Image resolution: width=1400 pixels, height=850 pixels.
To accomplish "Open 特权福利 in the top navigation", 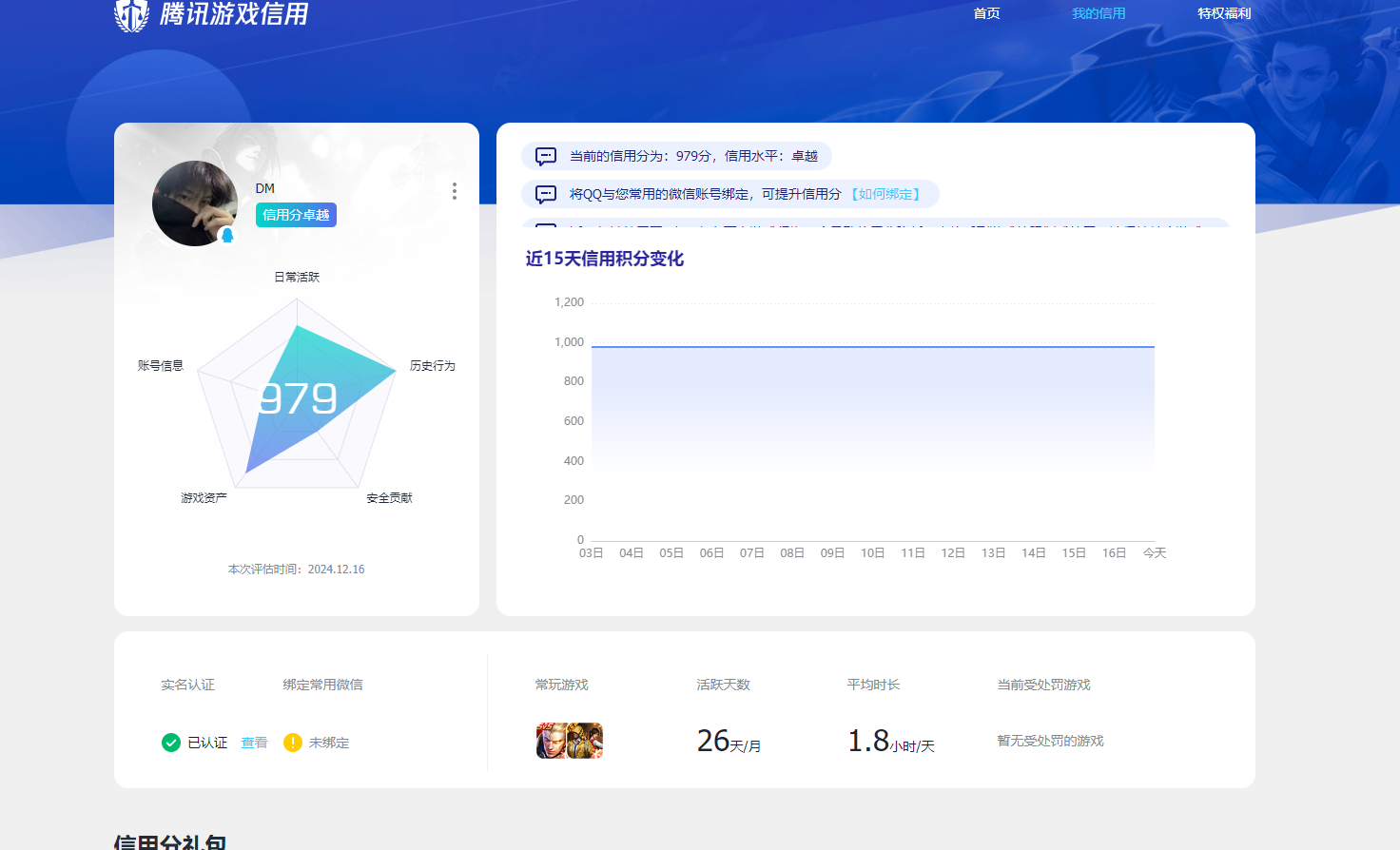I will tap(1224, 13).
